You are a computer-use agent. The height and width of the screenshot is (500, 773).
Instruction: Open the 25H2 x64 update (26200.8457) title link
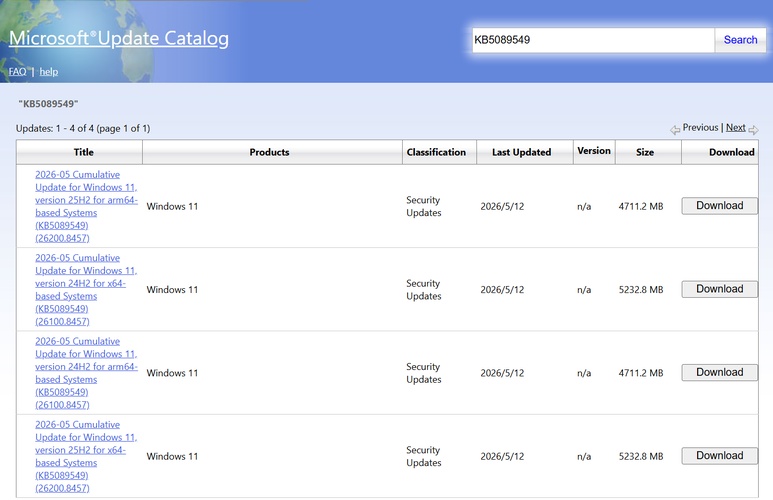86,456
